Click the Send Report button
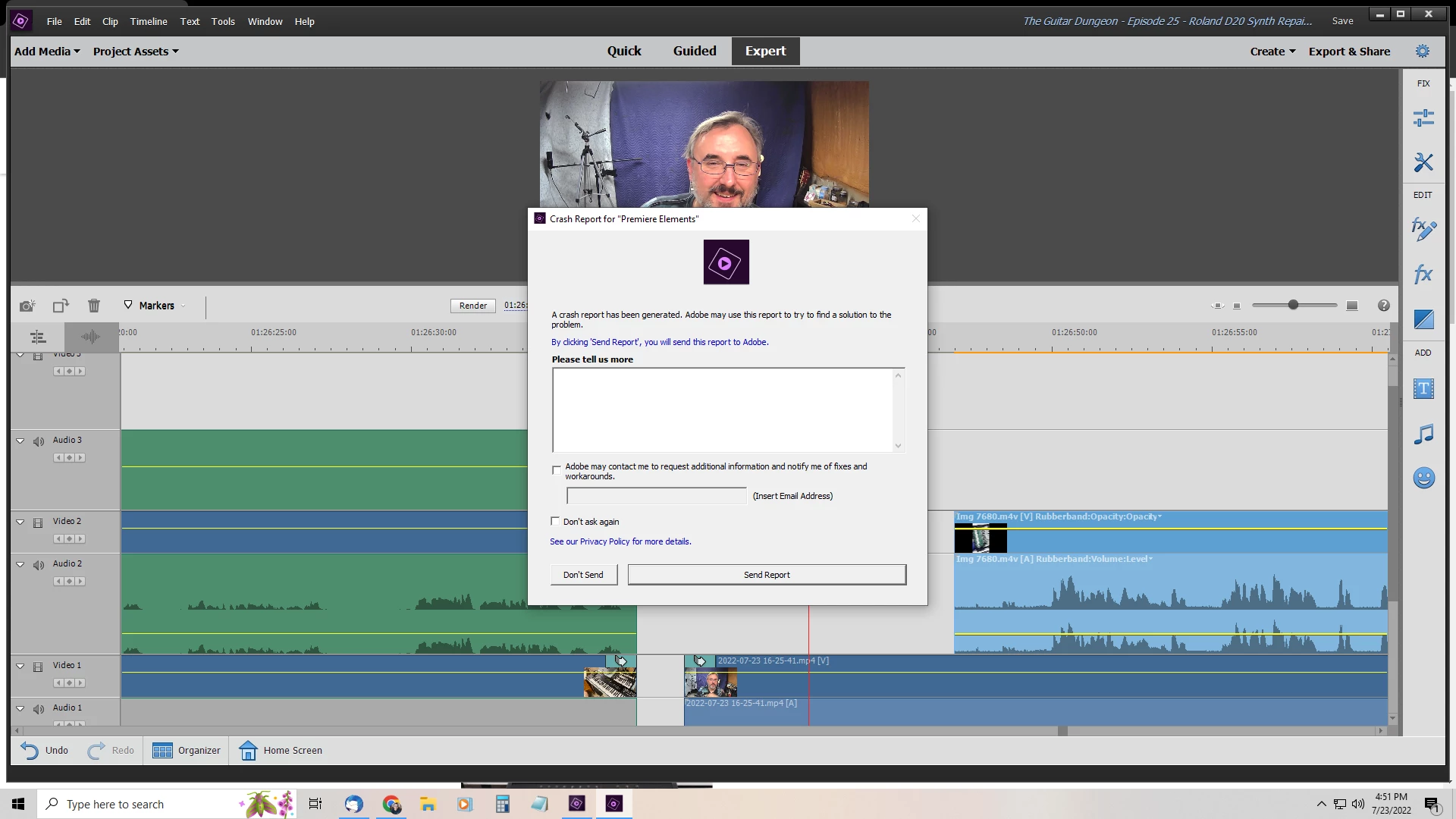 pyautogui.click(x=766, y=575)
